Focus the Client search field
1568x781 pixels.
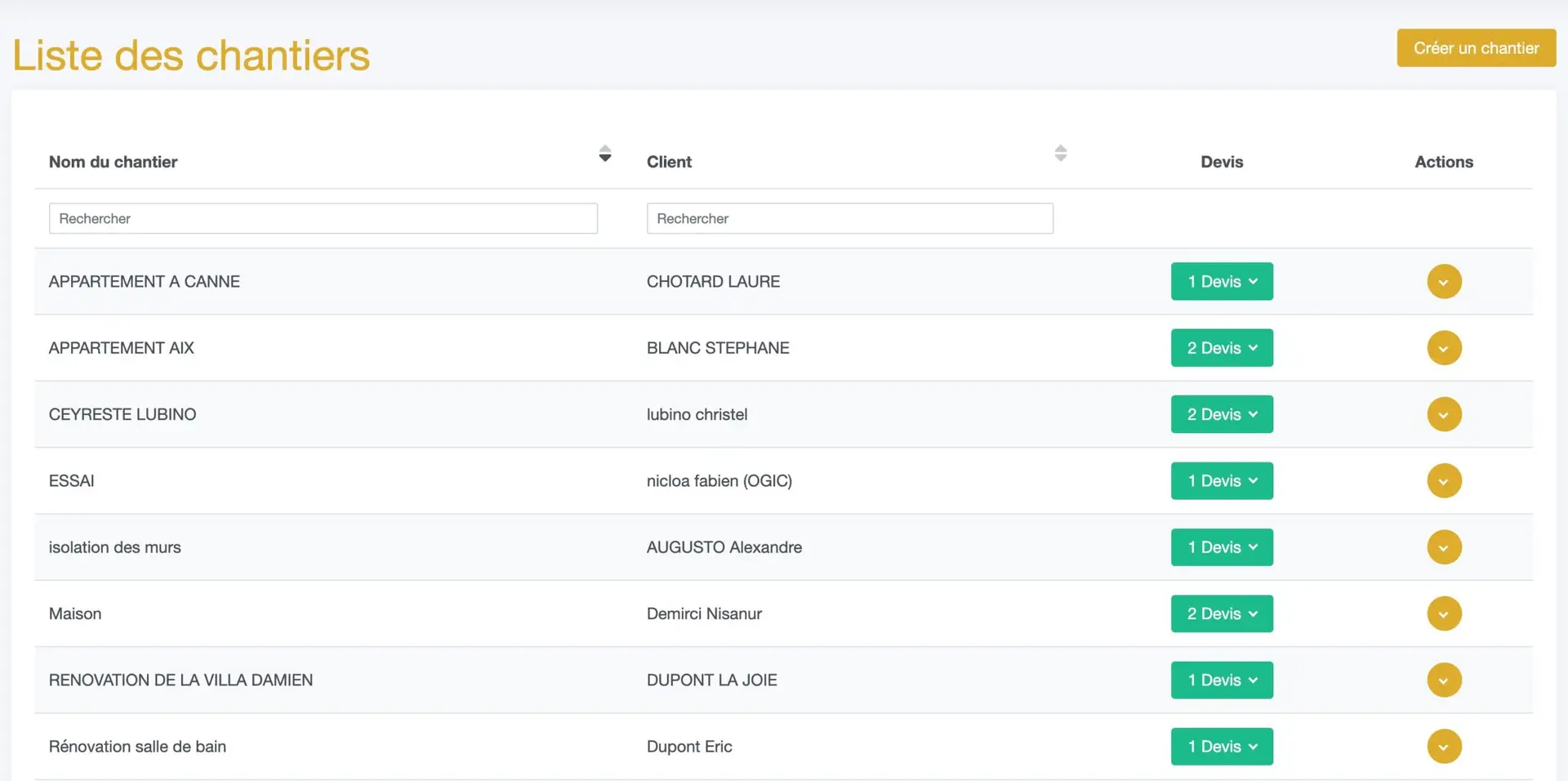point(850,218)
